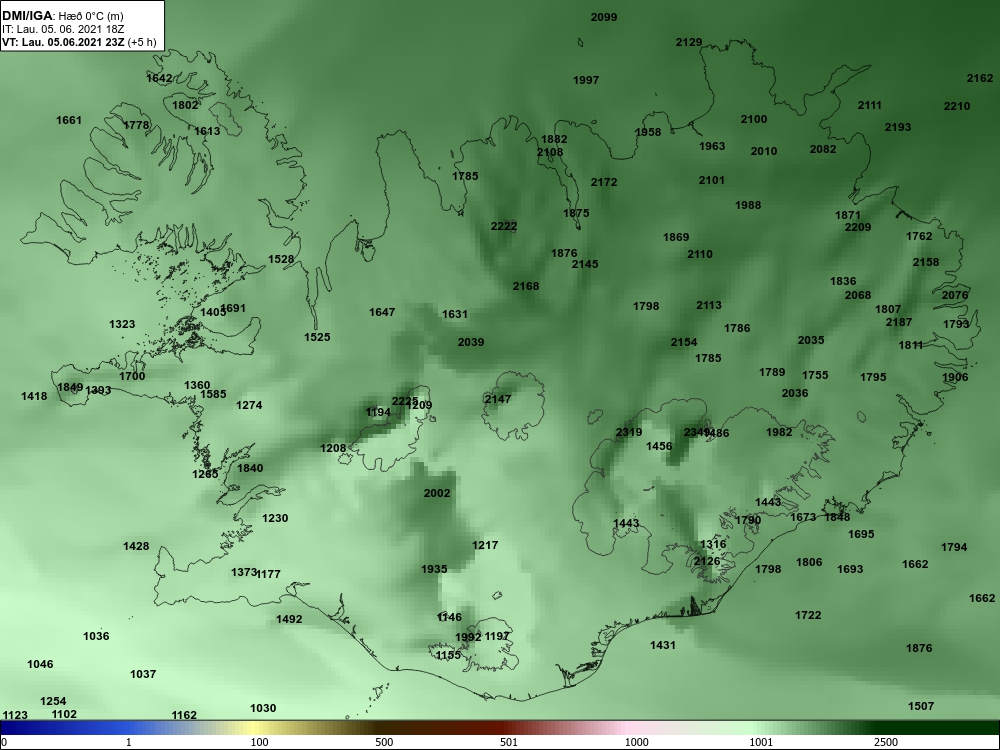1000x750 pixels.
Task: Click the map value 1030
Action: [x=263, y=708]
